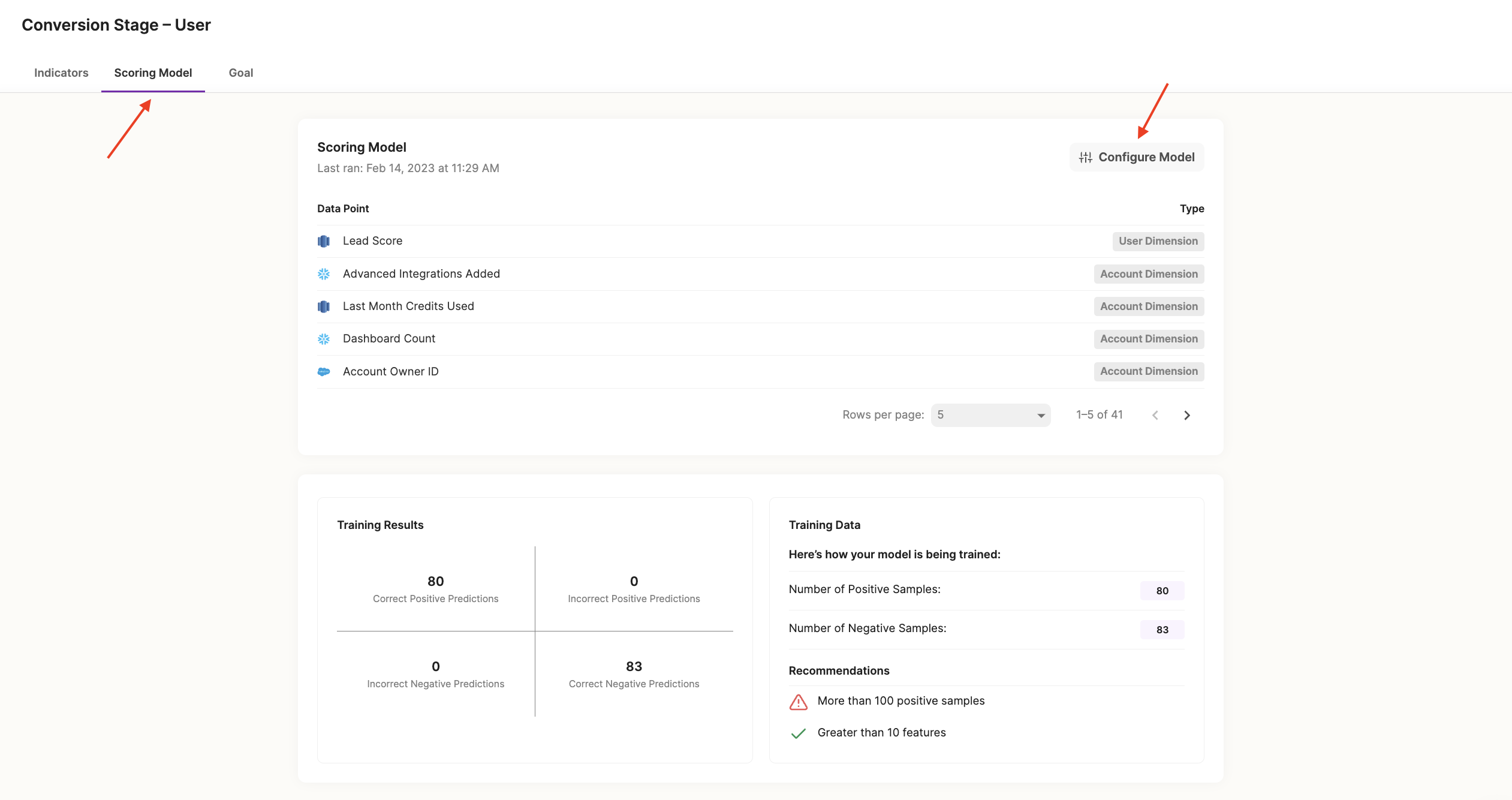1512x800 pixels.
Task: Click the green checkmark beside Greater than 10 features
Action: [x=798, y=733]
